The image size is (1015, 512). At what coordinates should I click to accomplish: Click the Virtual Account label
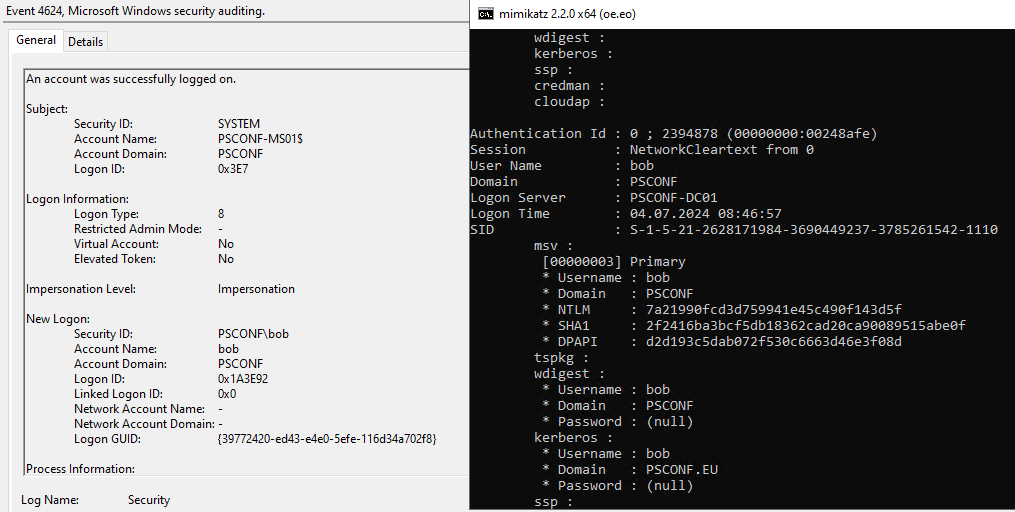116,243
